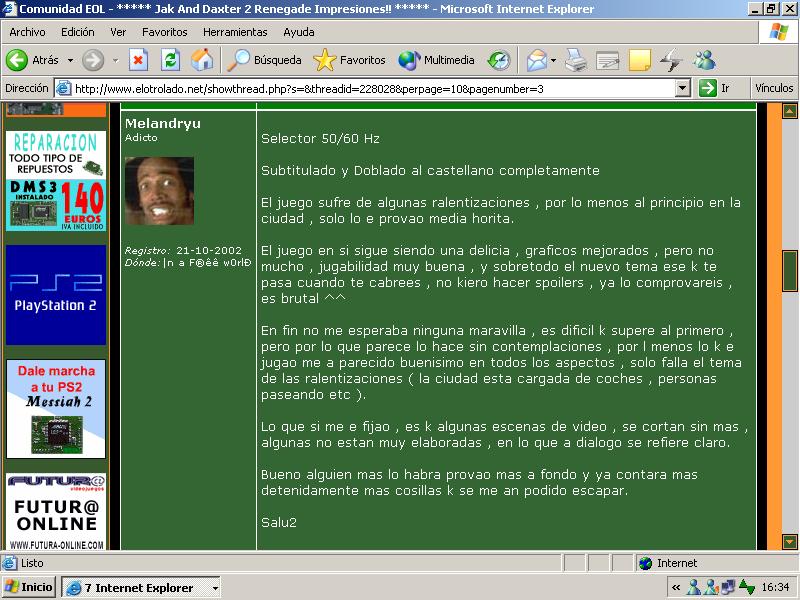Click the vertical scrollbar thumb

[x=789, y=271]
